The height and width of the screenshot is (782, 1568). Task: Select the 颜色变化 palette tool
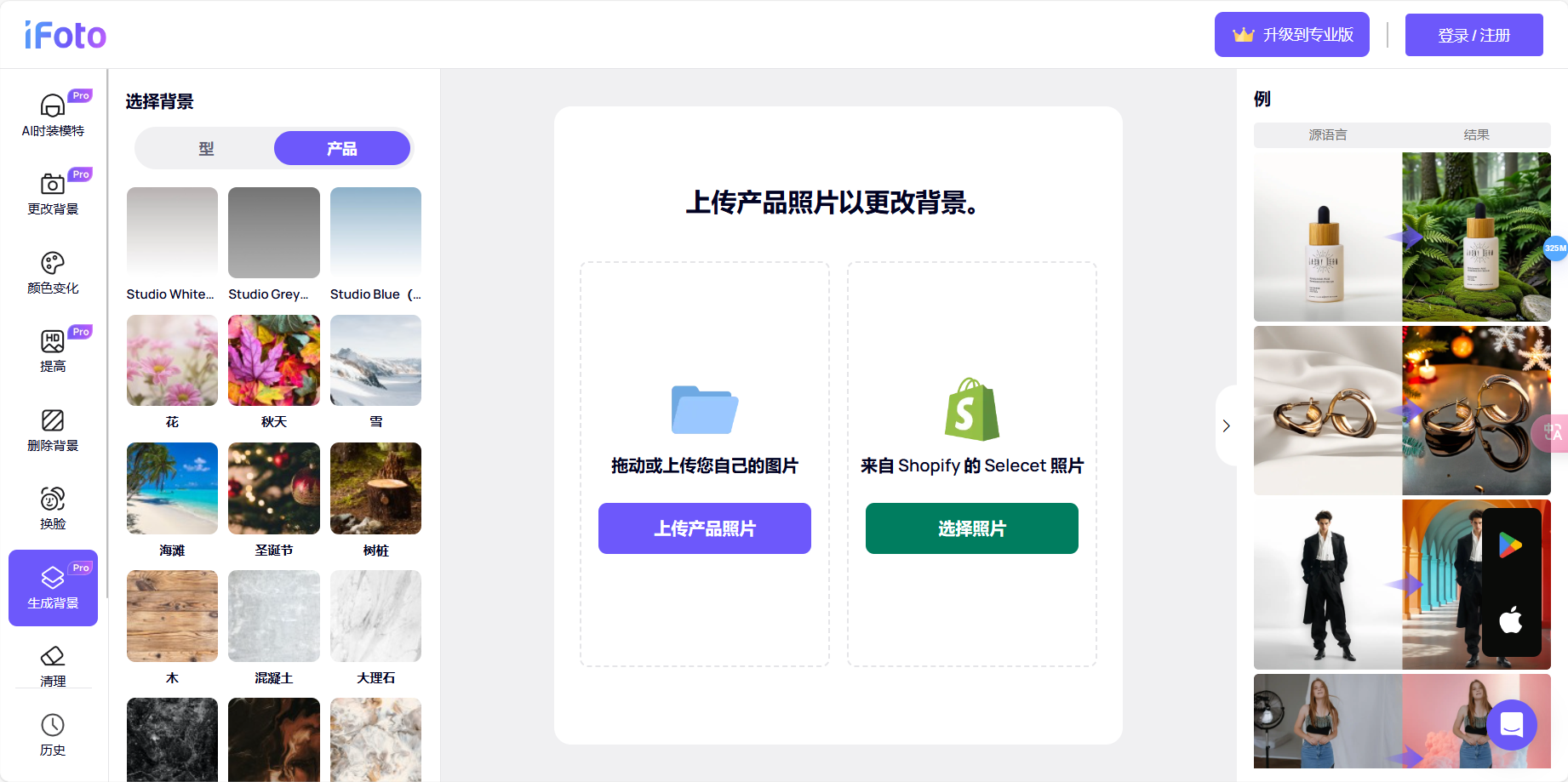click(53, 272)
